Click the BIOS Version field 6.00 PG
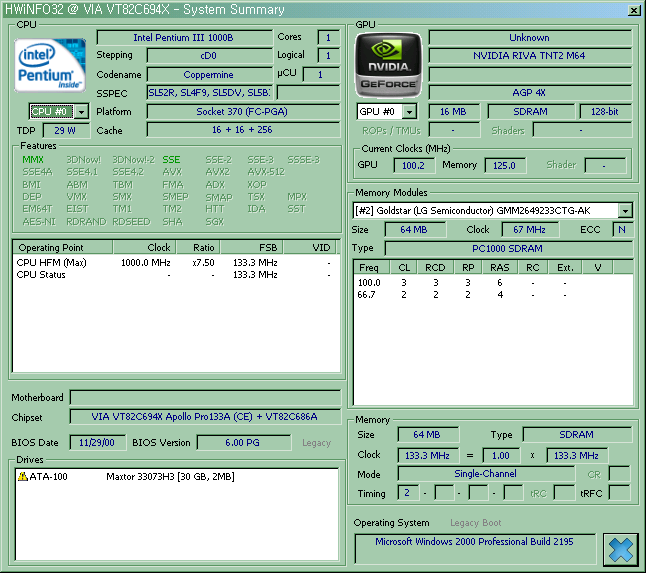This screenshot has height=573, width=646. point(243,443)
